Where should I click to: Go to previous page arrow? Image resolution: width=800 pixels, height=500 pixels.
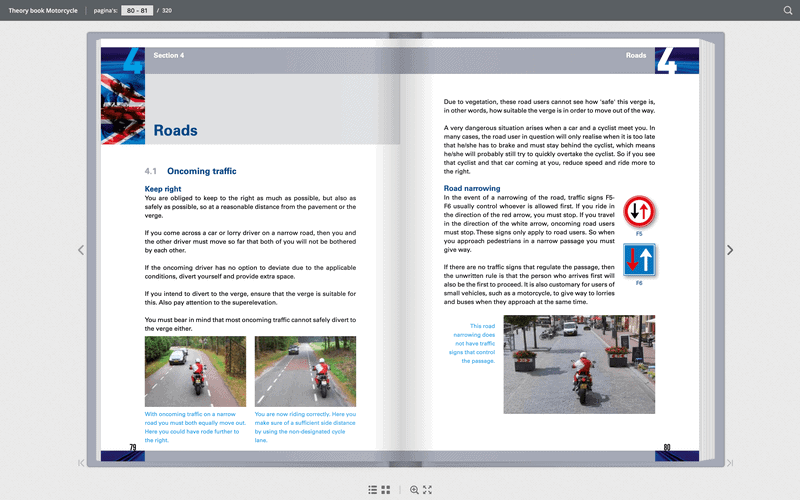pos(81,250)
